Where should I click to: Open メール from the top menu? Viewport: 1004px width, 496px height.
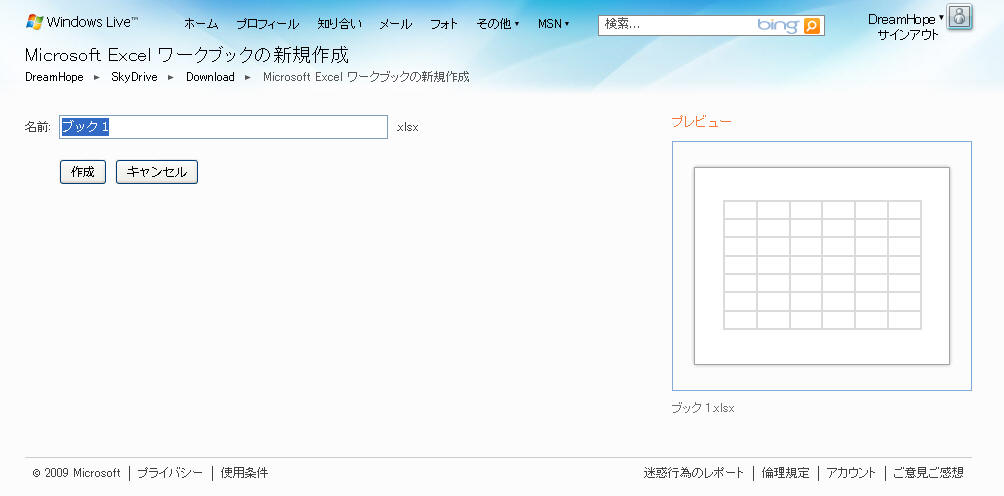(x=396, y=24)
